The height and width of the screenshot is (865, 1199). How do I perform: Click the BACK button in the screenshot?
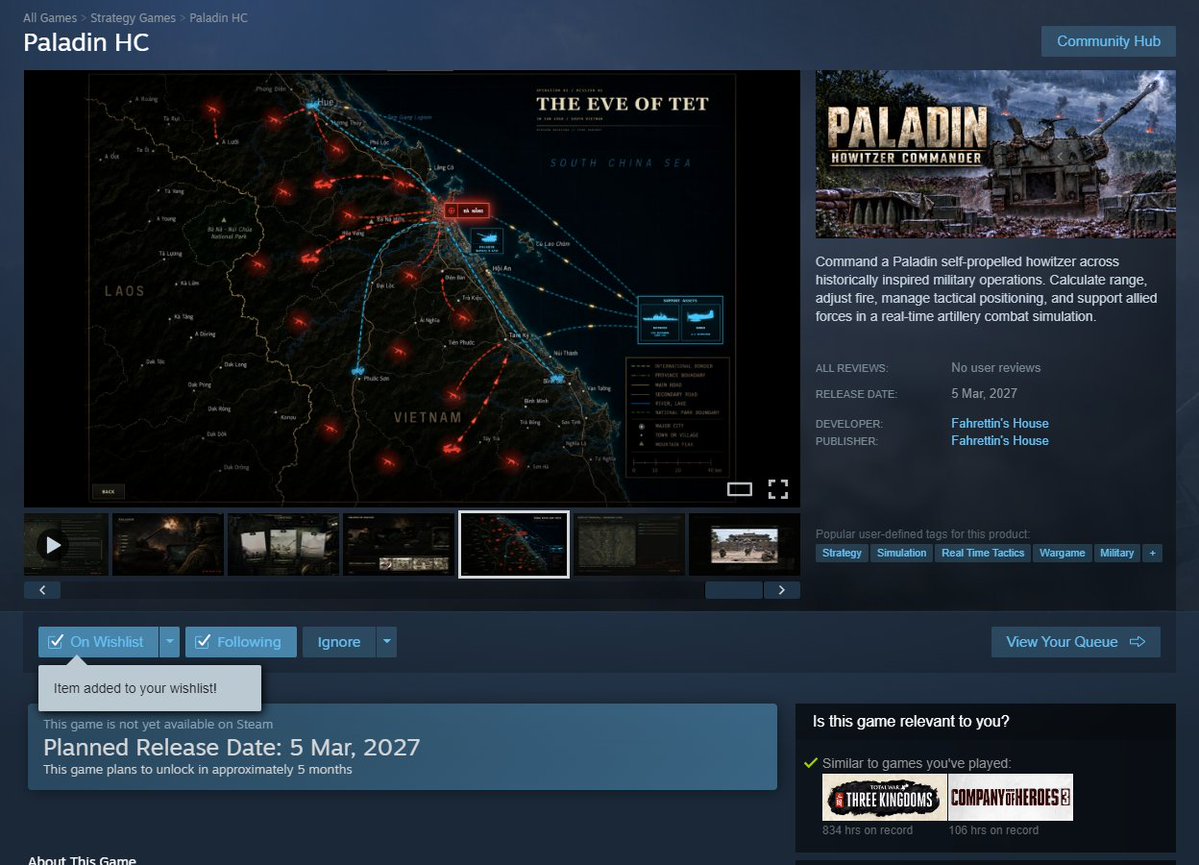tap(108, 492)
